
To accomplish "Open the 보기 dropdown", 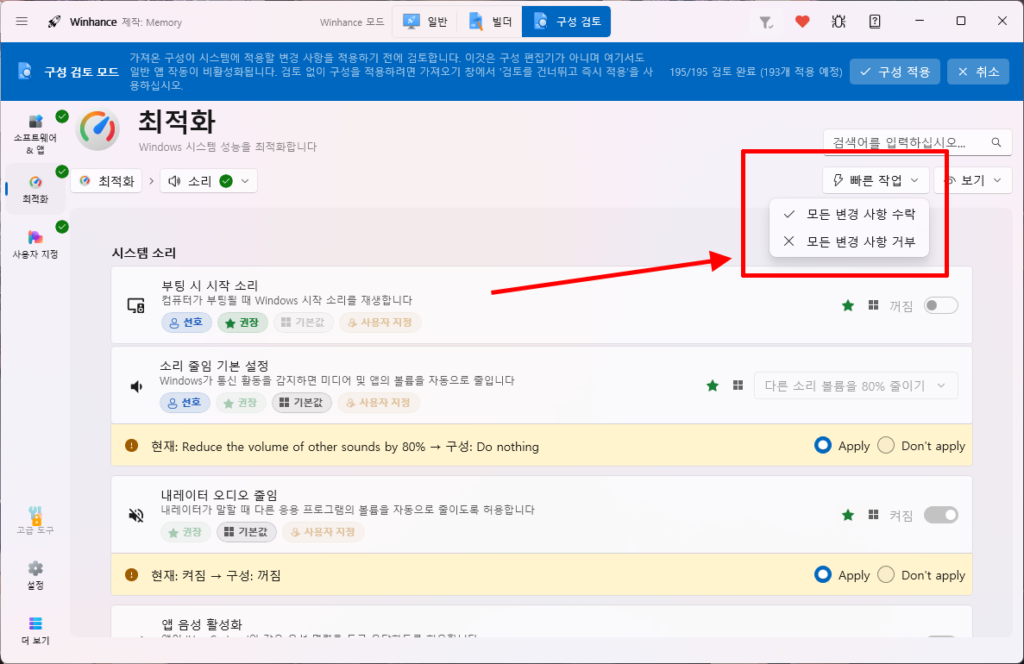I will click(973, 180).
